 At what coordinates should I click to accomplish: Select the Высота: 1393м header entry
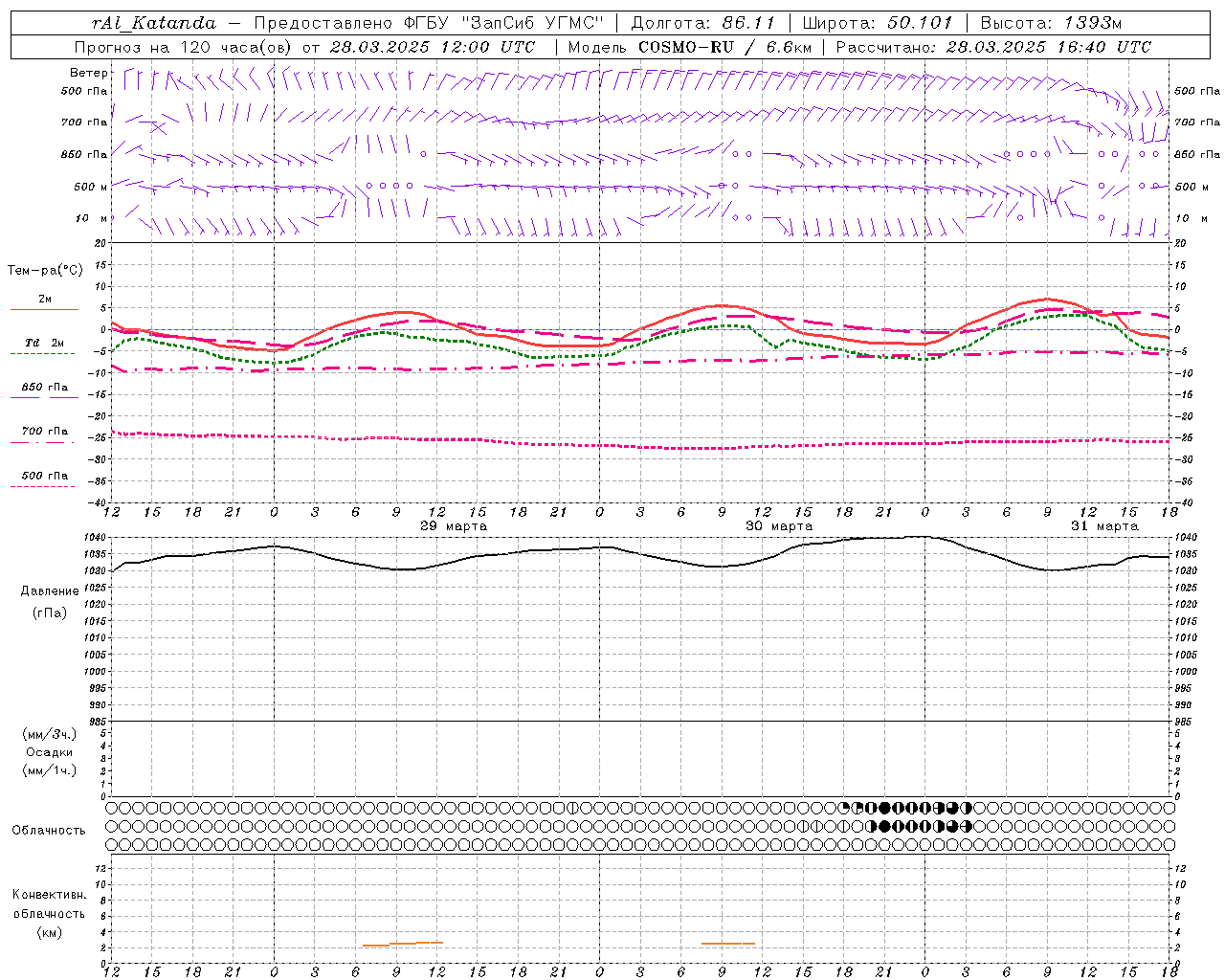tap(1051, 23)
